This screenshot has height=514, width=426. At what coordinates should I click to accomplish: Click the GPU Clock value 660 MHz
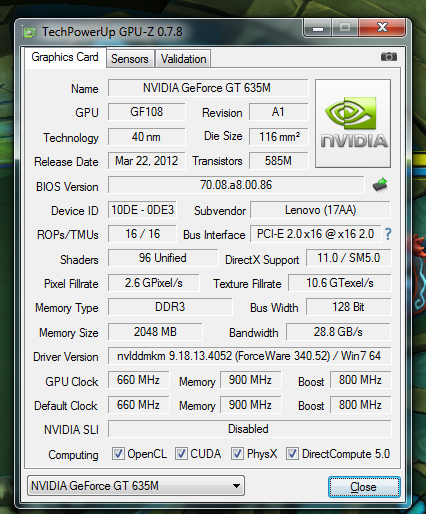tap(138, 380)
